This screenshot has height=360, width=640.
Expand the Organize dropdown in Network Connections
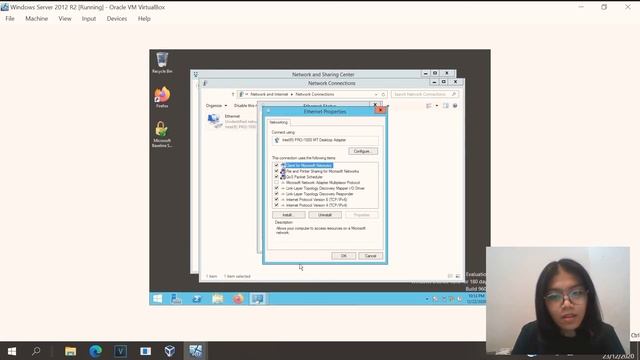[216, 106]
